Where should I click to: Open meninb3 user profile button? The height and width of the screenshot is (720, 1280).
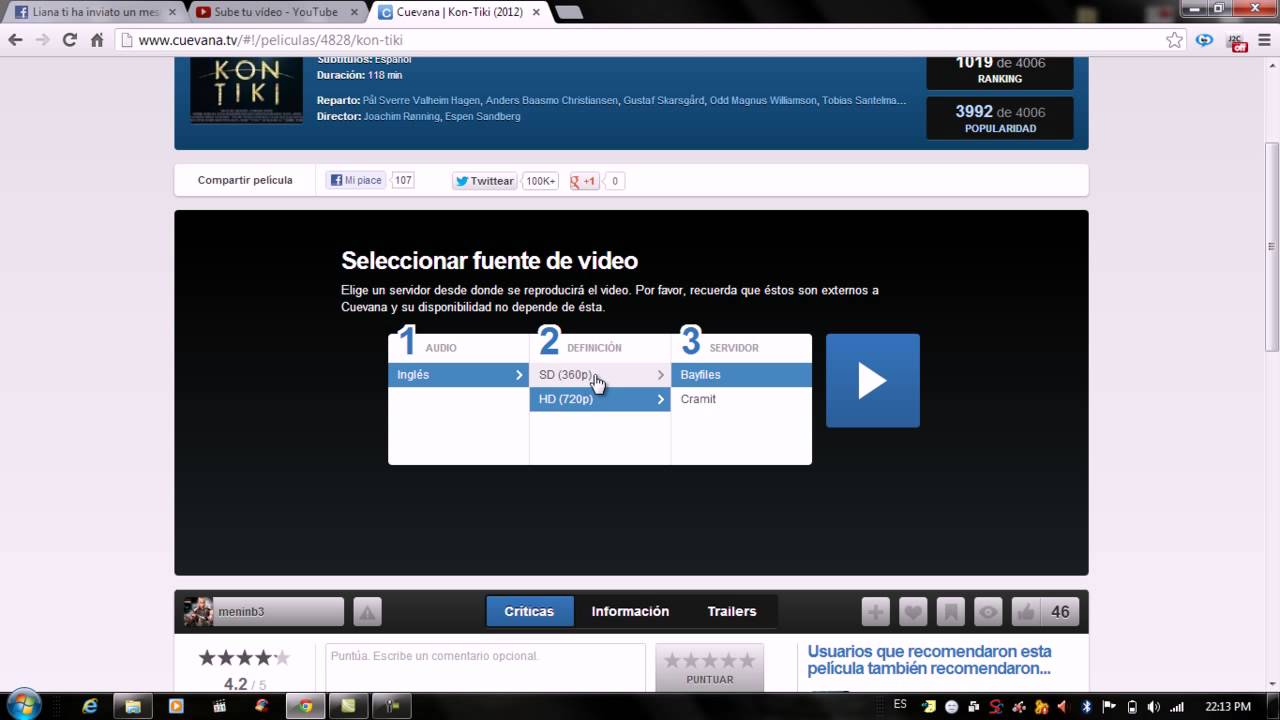[264, 612]
